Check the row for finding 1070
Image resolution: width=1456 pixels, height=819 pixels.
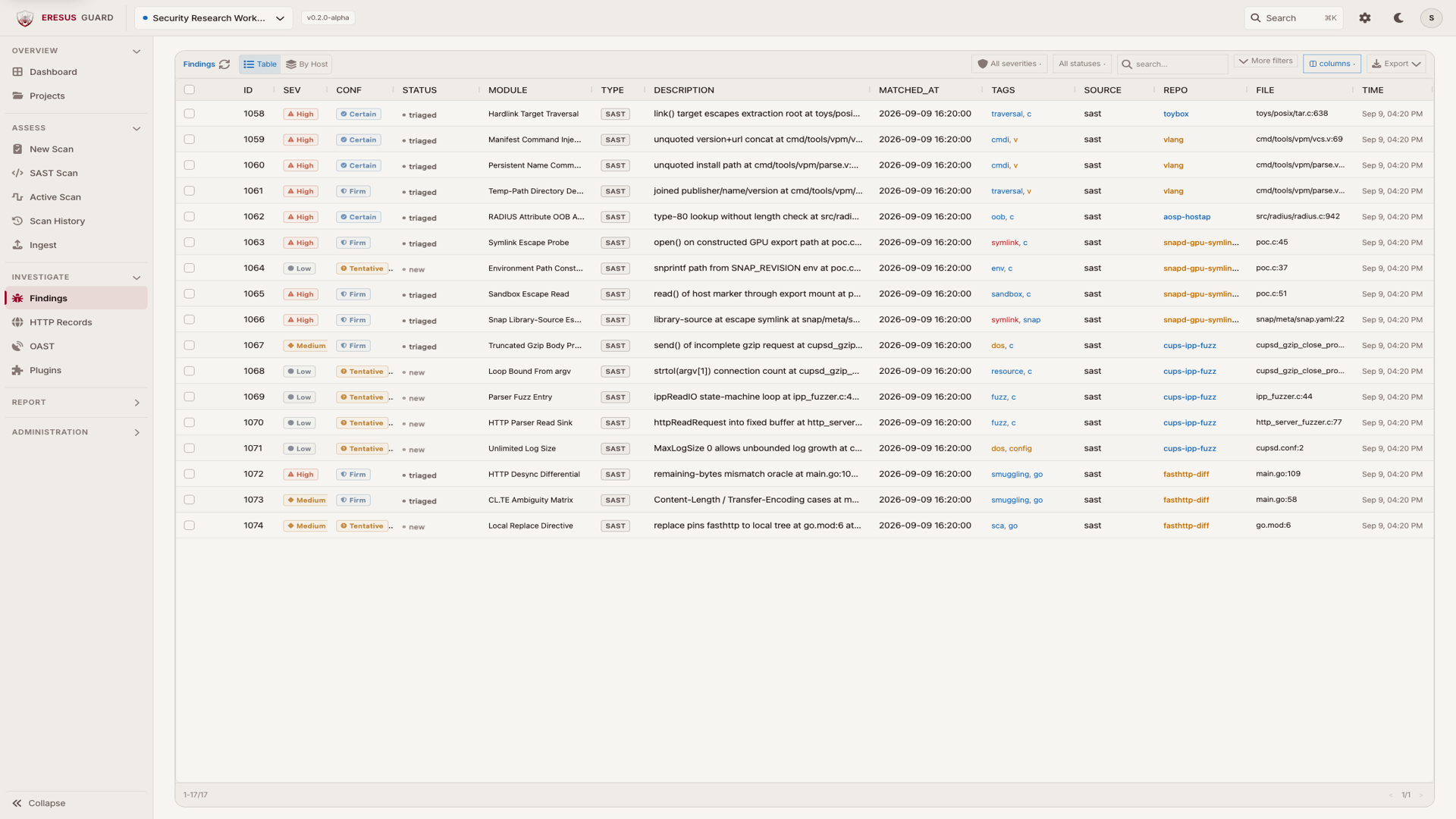tap(190, 422)
